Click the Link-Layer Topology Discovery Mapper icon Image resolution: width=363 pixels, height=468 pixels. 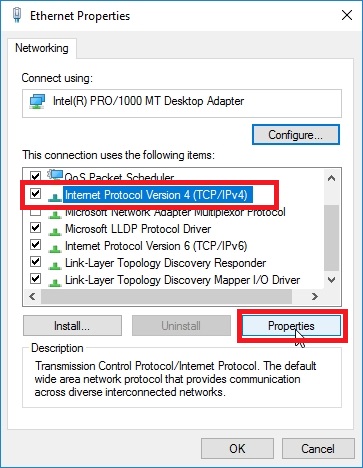pyautogui.click(x=55, y=282)
